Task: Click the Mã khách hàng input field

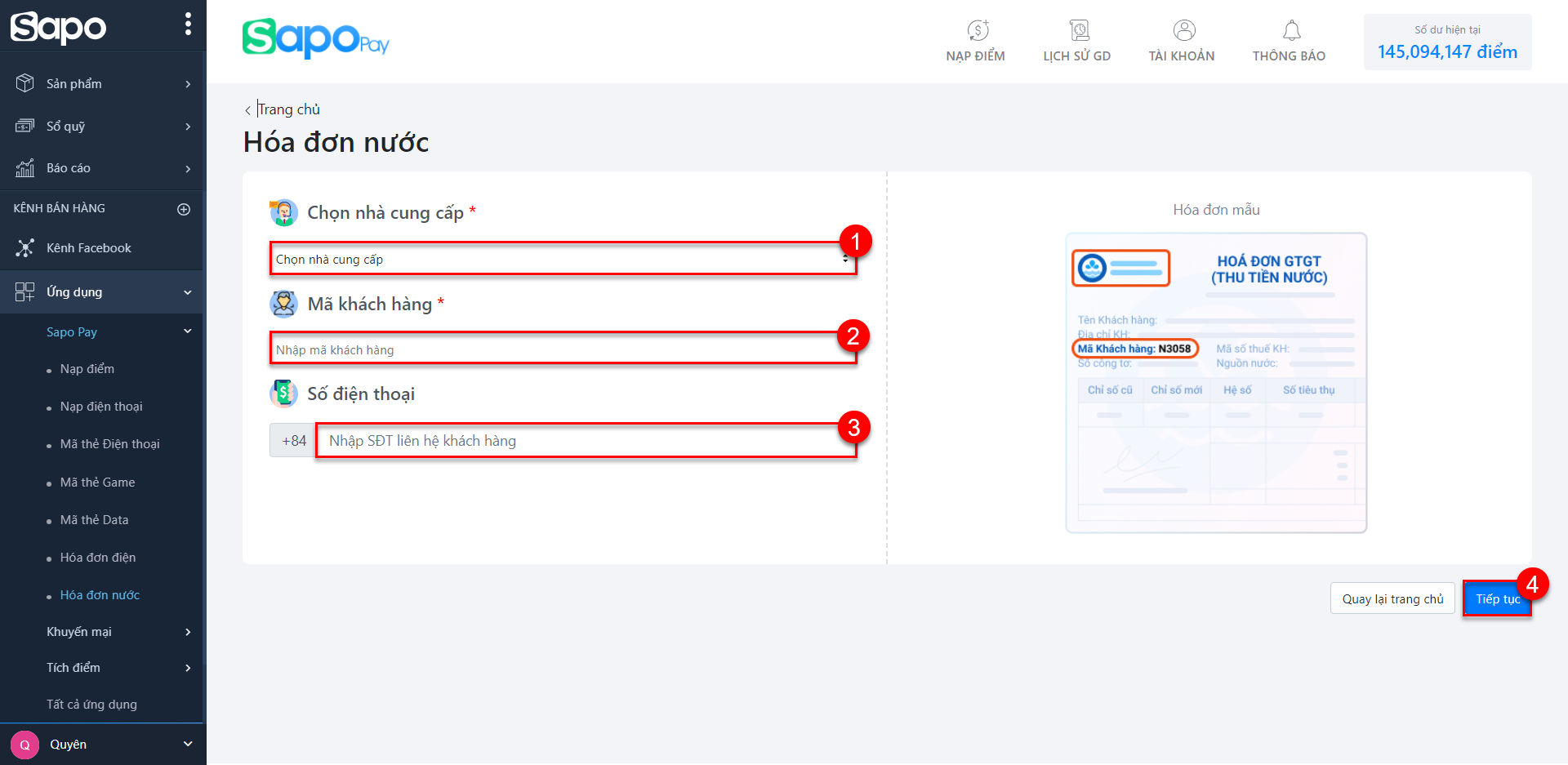Action: pyautogui.click(x=563, y=349)
